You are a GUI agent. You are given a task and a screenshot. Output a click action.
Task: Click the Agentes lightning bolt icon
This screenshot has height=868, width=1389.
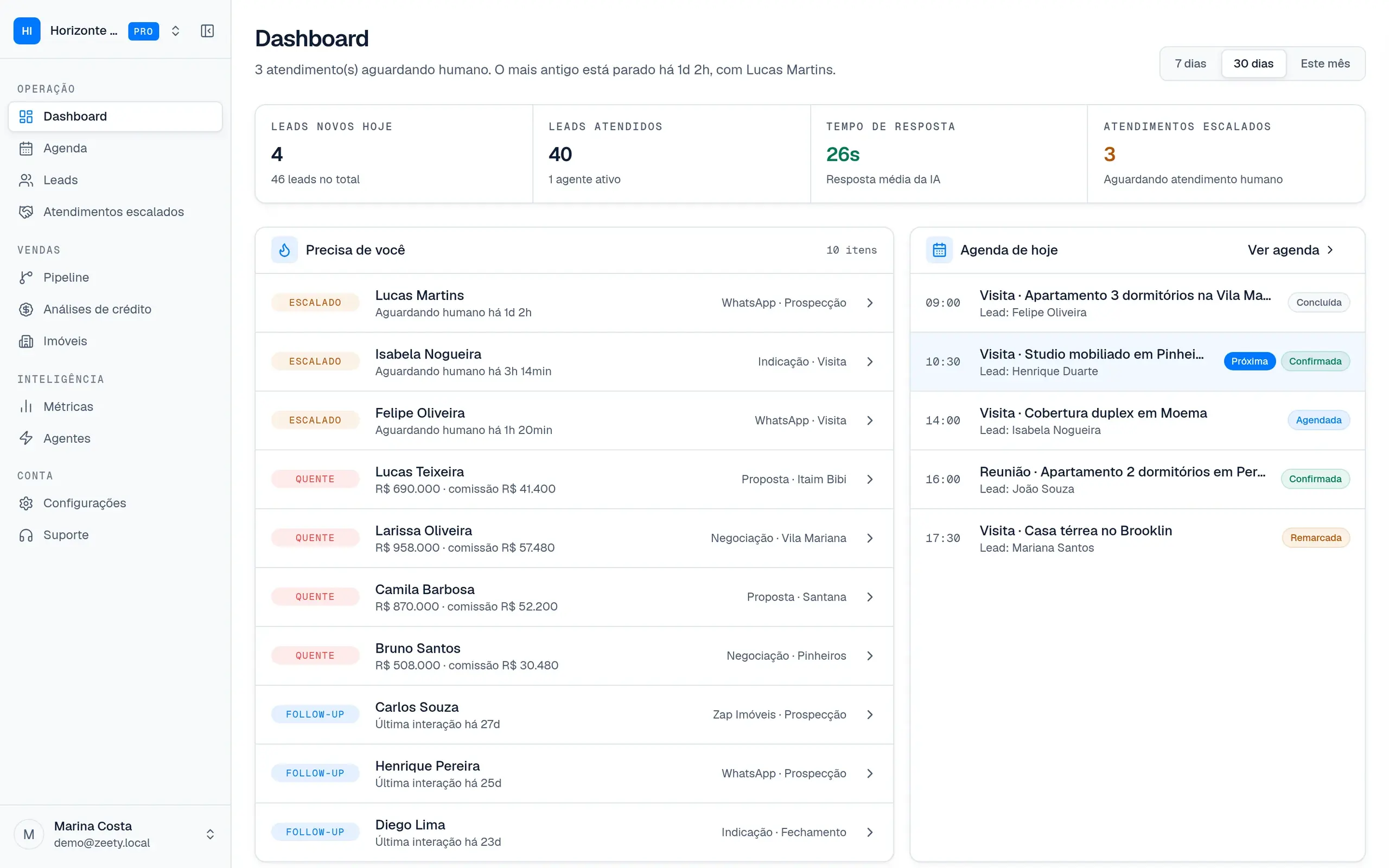pos(26,438)
